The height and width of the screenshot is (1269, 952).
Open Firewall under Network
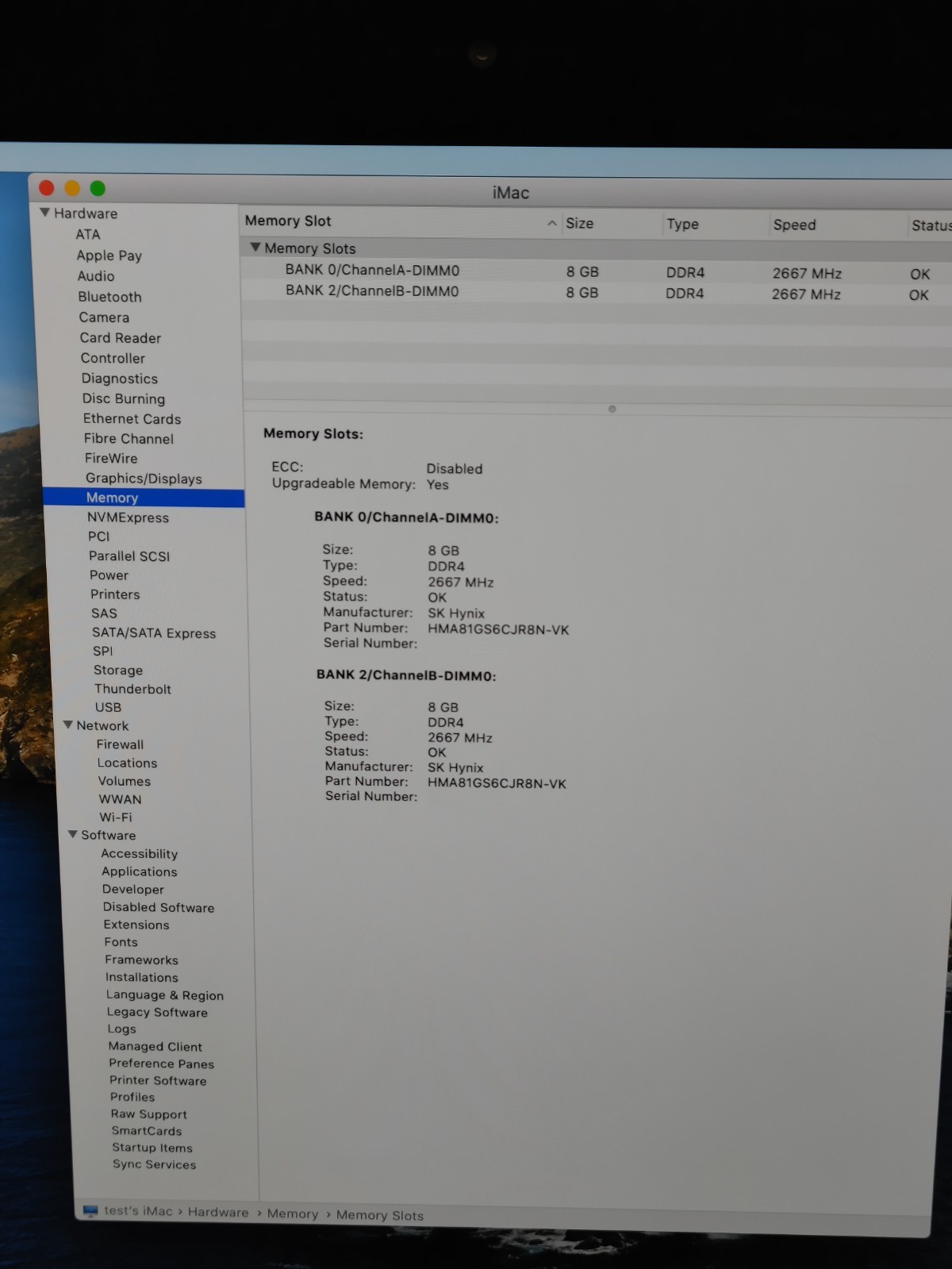pos(120,744)
